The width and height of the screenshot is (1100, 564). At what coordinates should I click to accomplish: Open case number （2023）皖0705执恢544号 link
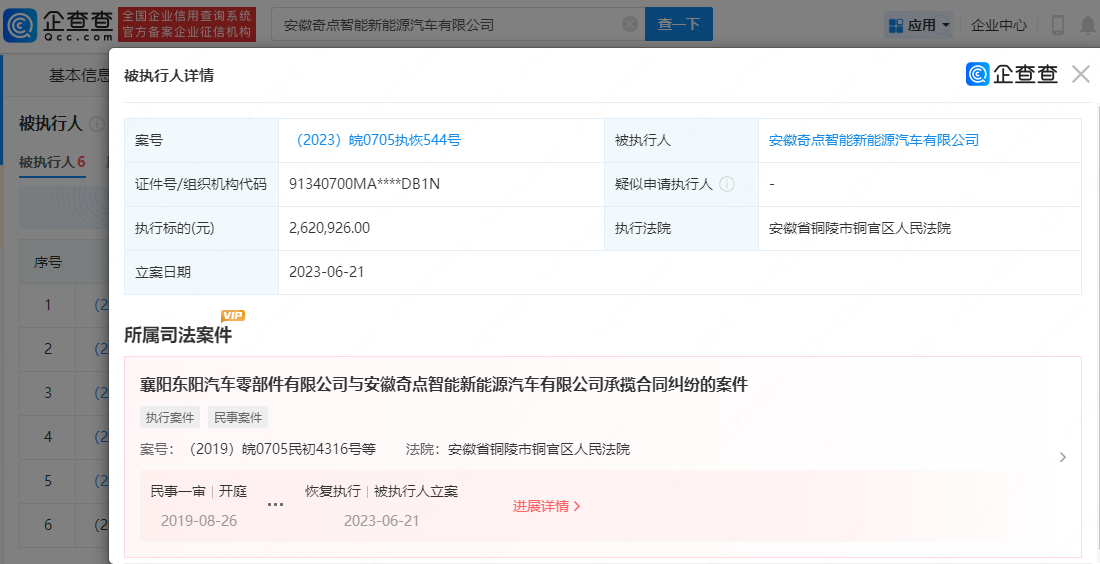375,140
